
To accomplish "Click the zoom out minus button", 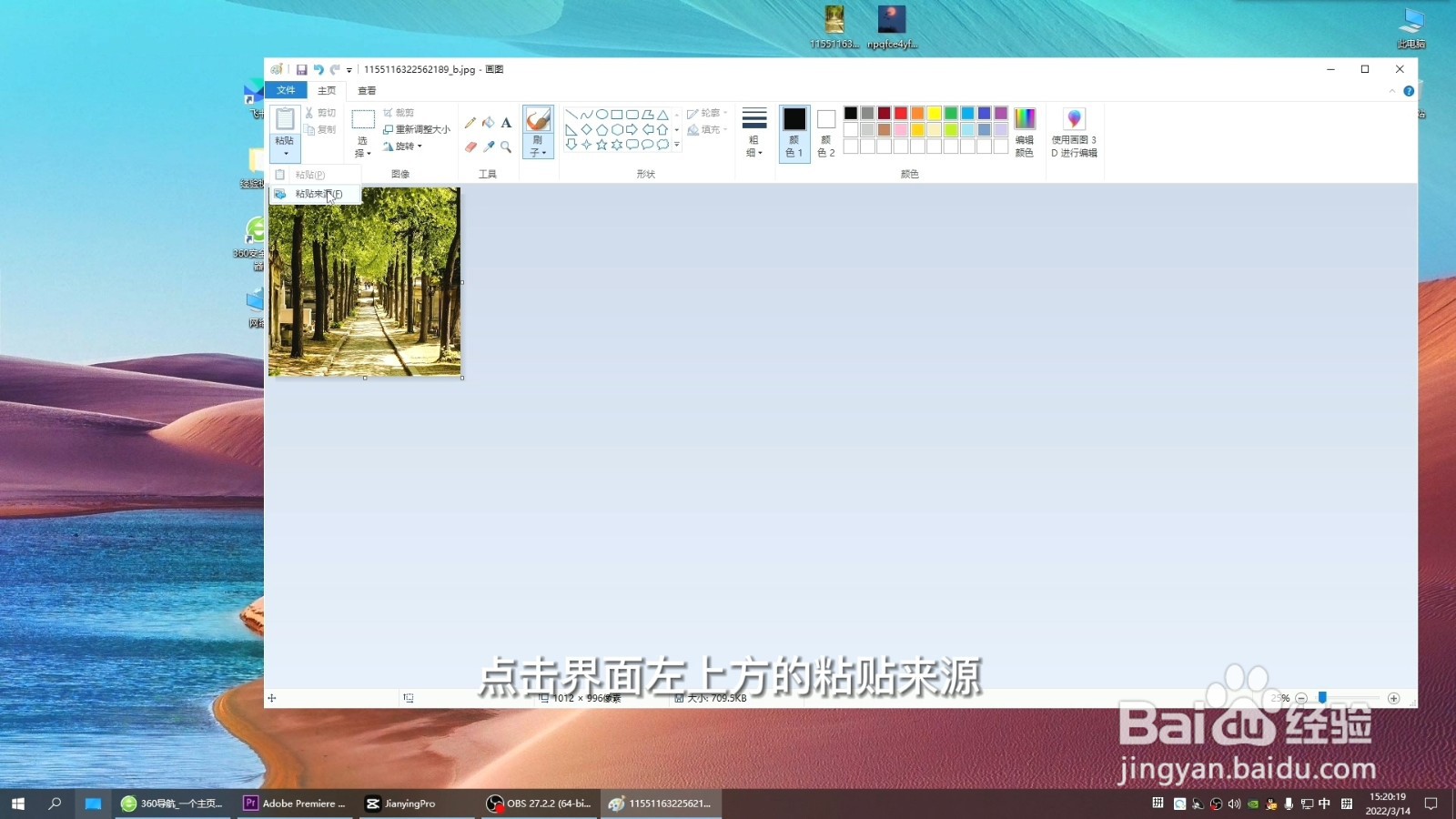I will (x=1301, y=698).
